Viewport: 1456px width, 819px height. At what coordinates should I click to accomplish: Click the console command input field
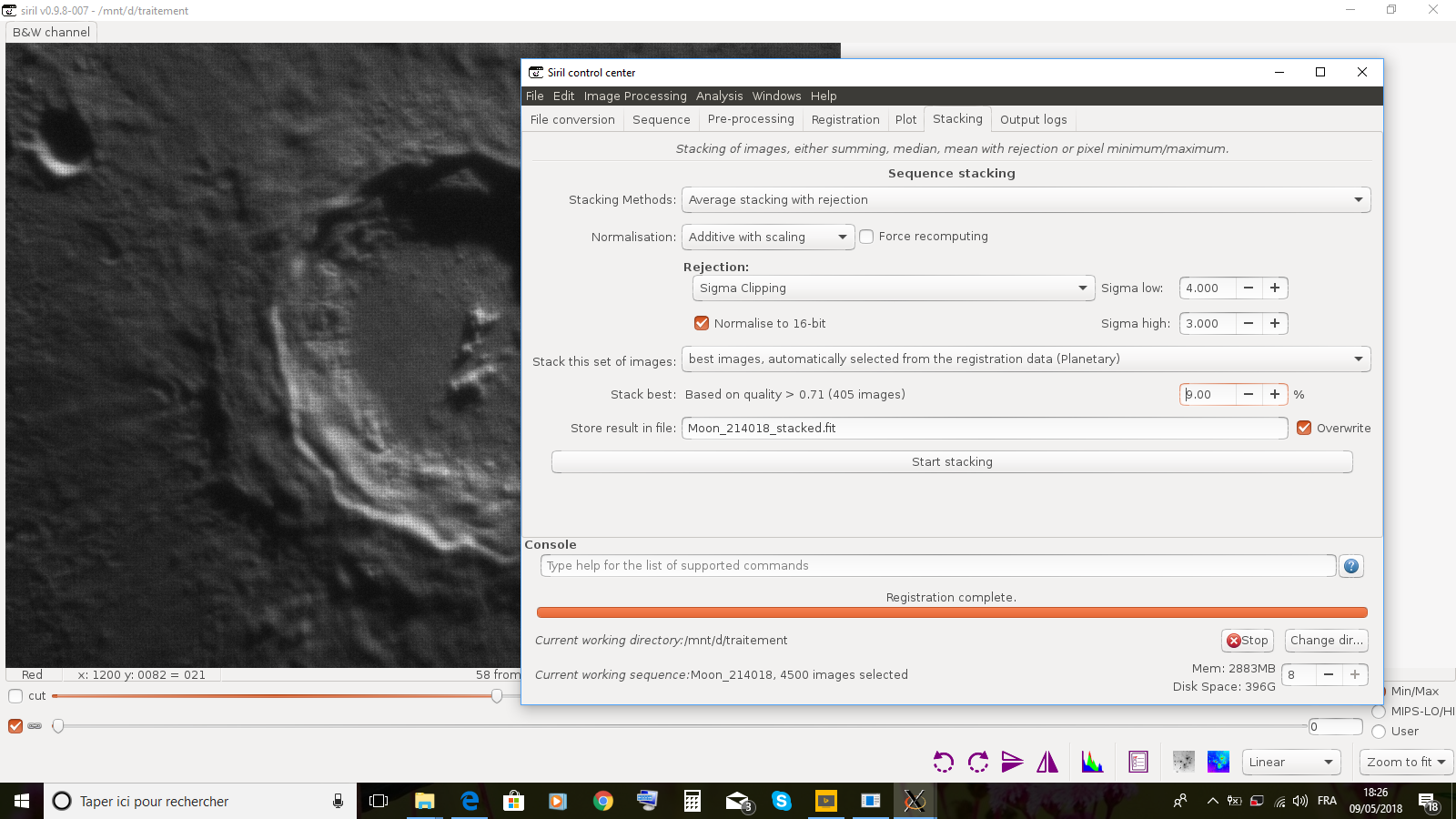[x=938, y=566]
